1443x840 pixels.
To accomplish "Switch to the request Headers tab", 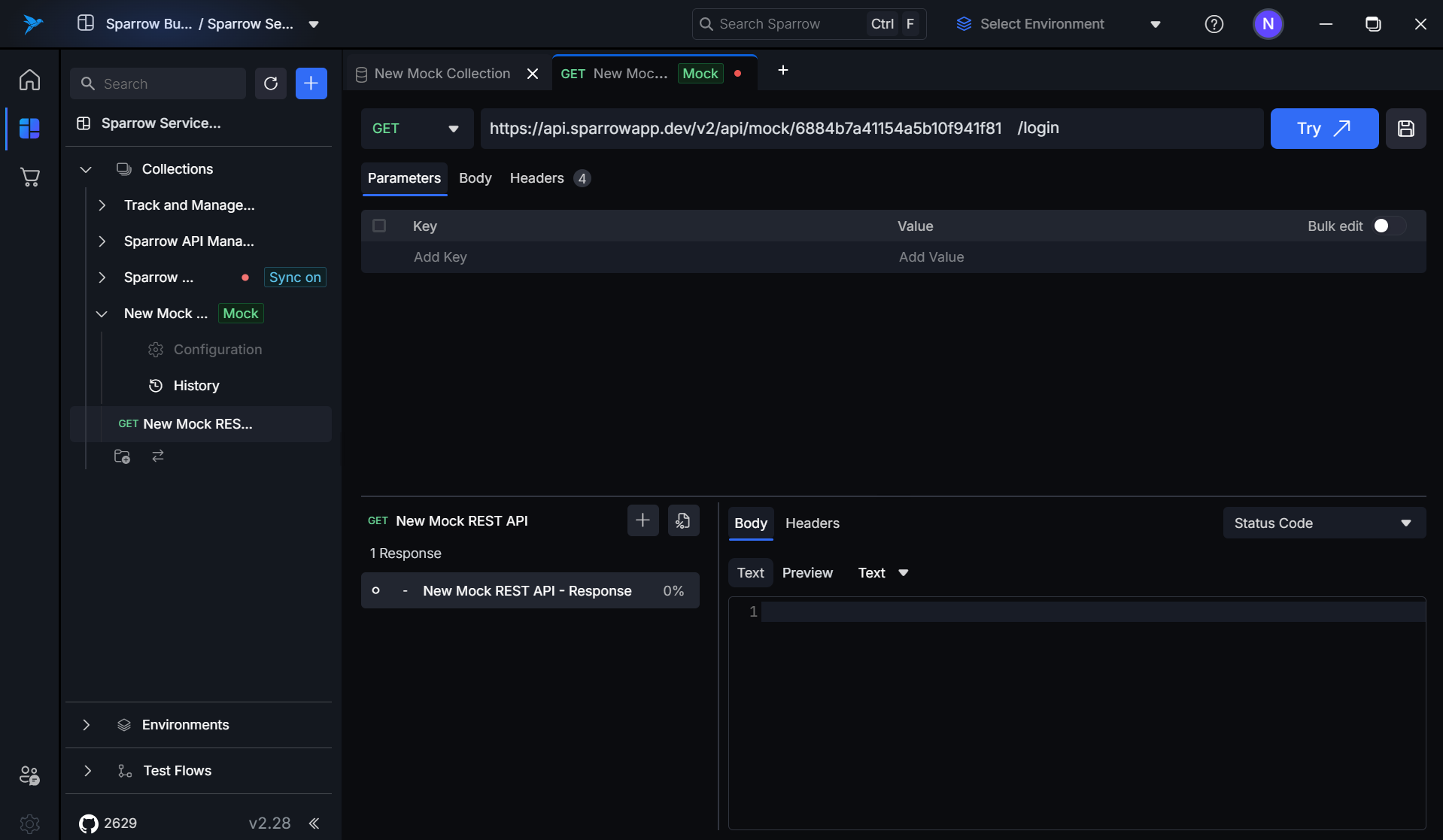I will [x=549, y=178].
